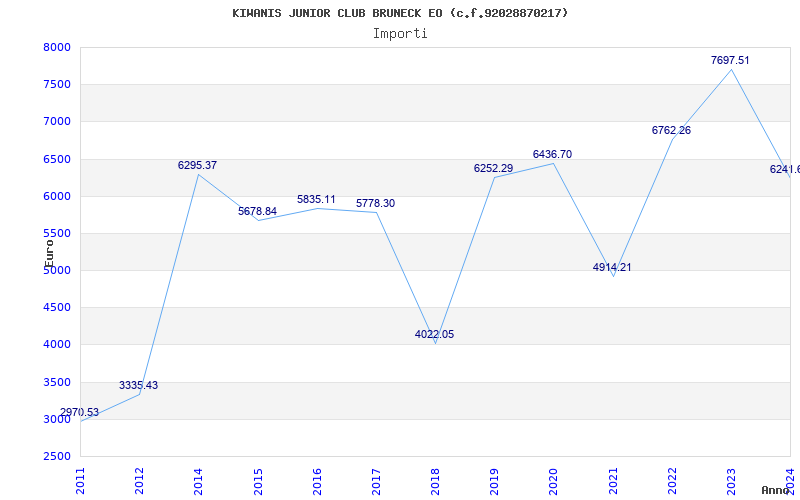Click the 7000 y-axis tick label
The height and width of the screenshot is (500, 800).
point(57,122)
